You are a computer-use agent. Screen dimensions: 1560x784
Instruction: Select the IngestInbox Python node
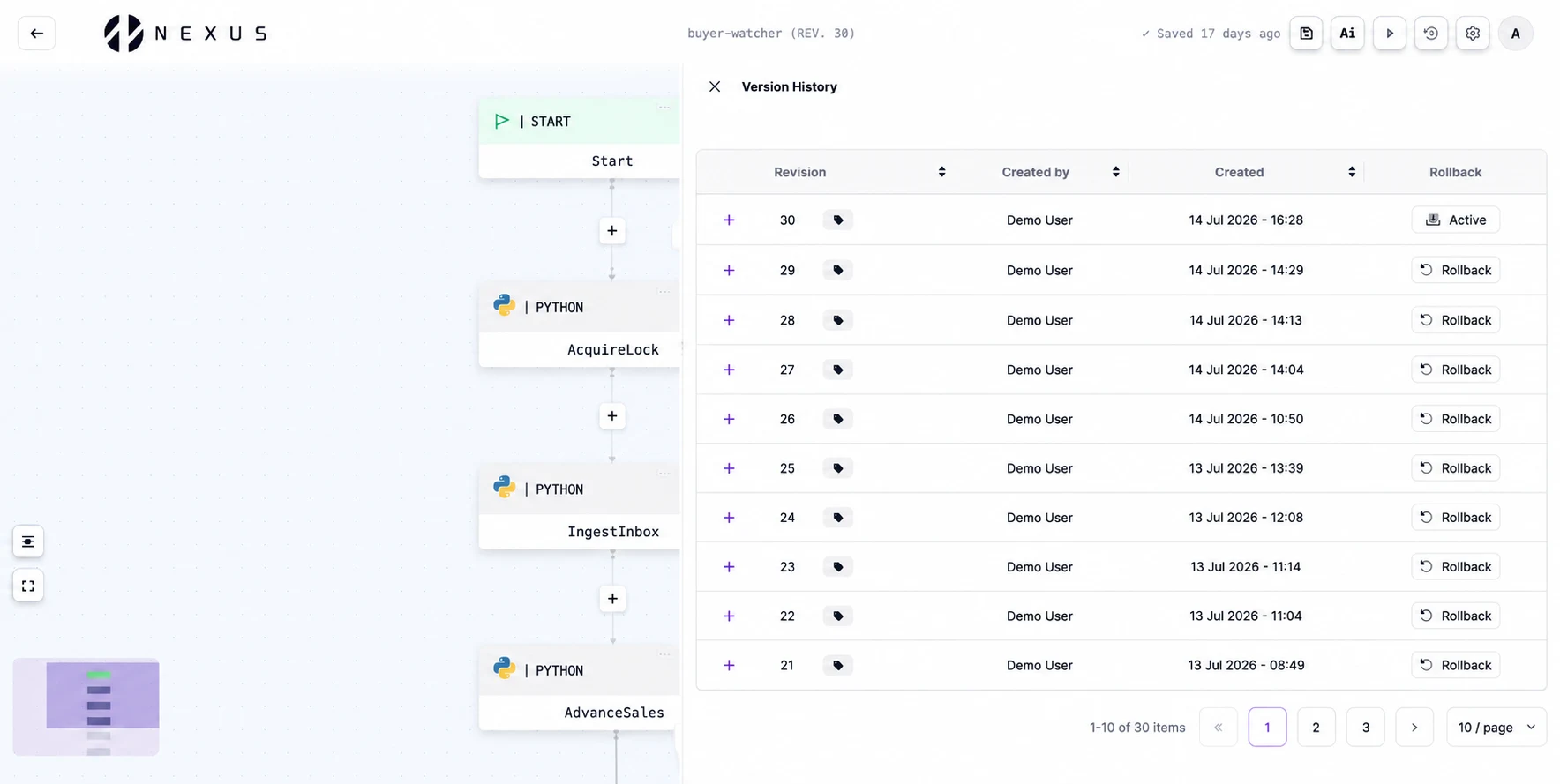click(x=580, y=508)
